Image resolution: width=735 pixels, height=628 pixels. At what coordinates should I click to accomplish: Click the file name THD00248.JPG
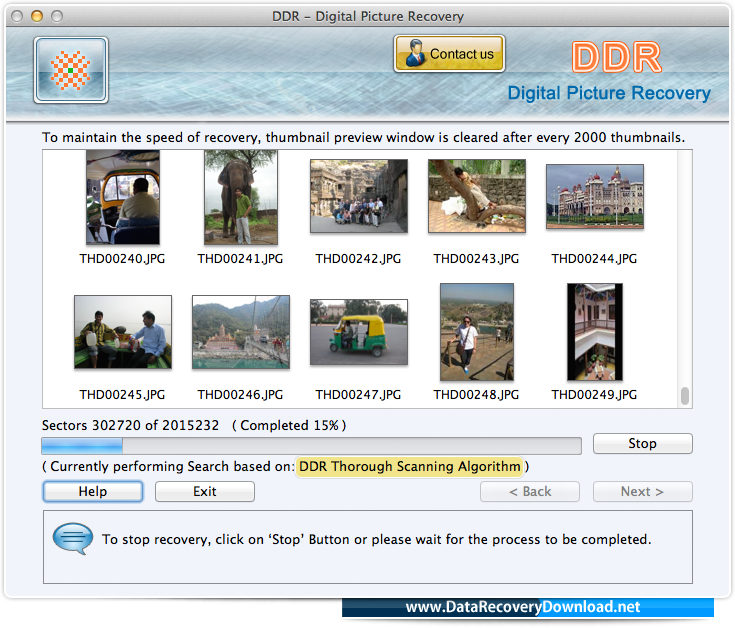coord(476,395)
